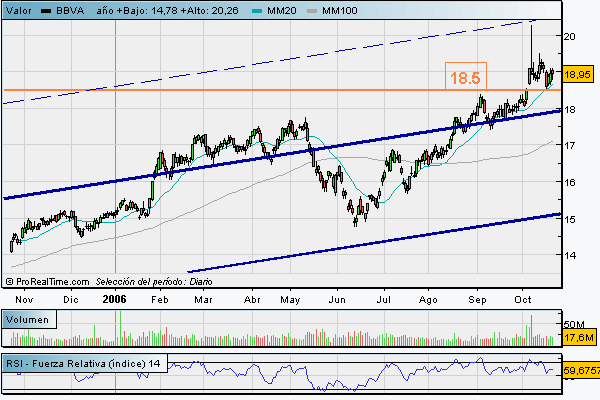Screen dimensions: 600x400
Task: Click the yellow 17,6M volume tag
Action: [579, 338]
